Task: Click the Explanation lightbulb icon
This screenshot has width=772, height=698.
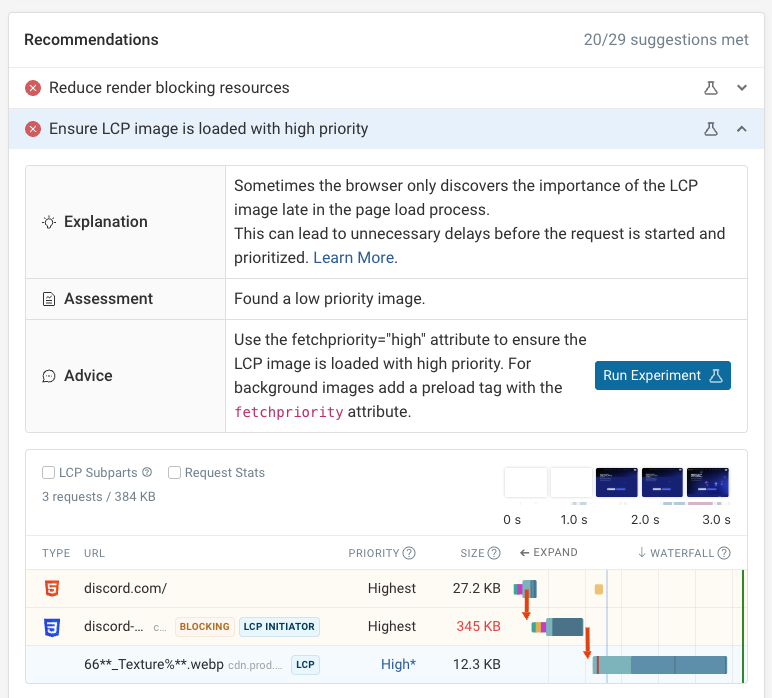Action: coord(49,222)
